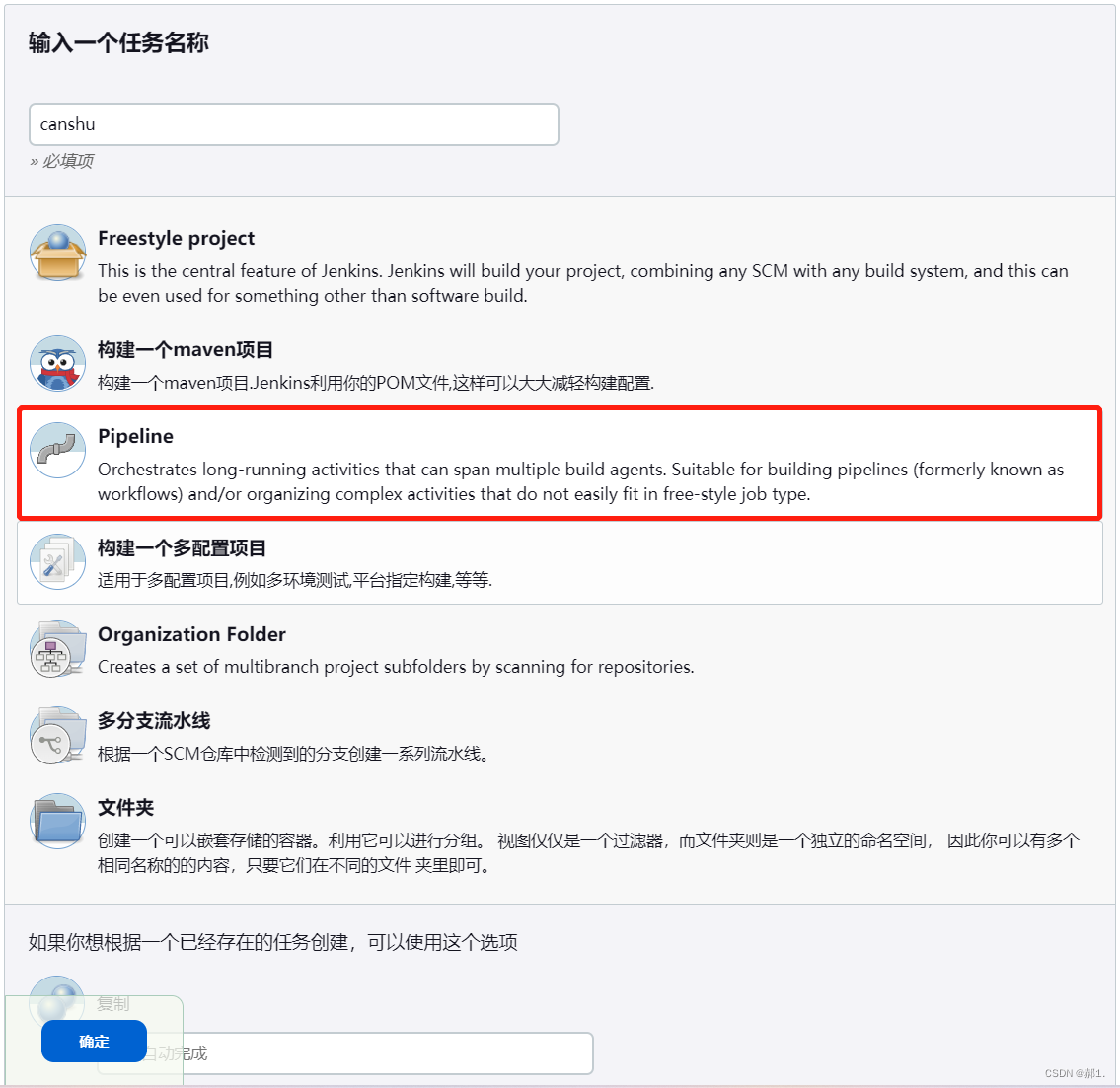The image size is (1120, 1088).
Task: Select the Organization Folder title
Action: [x=192, y=634]
